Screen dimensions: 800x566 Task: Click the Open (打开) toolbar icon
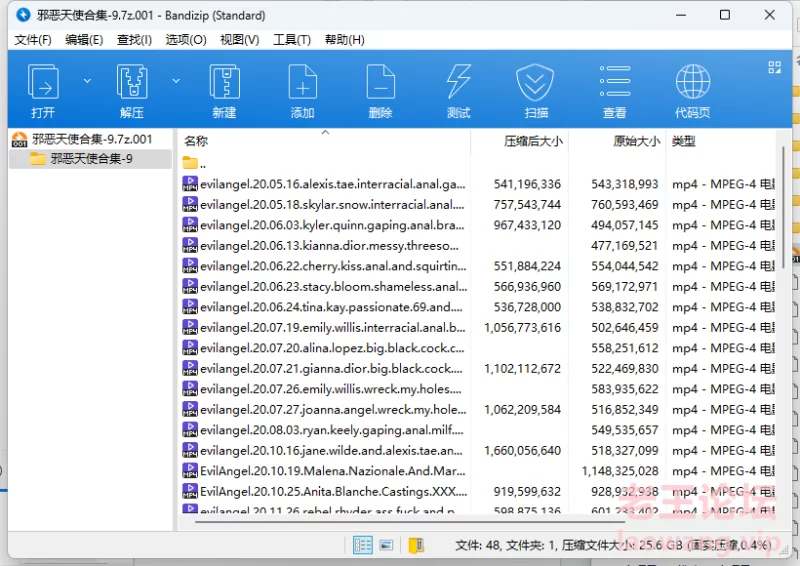click(43, 82)
